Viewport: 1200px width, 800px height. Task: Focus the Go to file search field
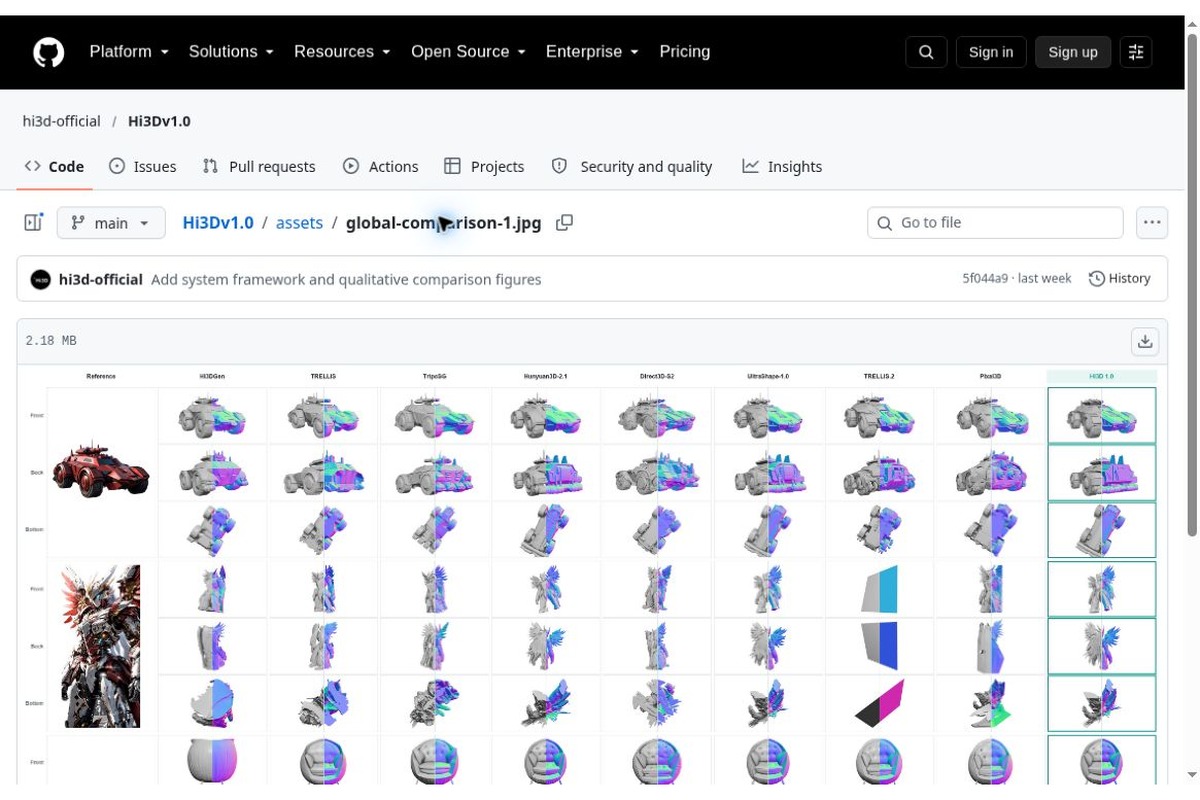(996, 223)
